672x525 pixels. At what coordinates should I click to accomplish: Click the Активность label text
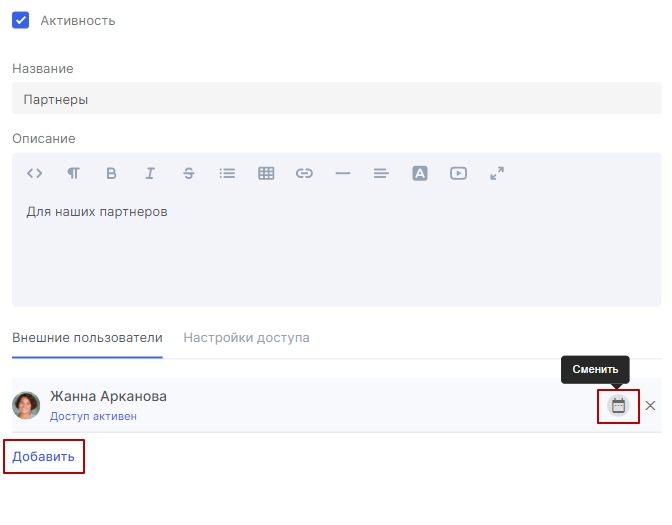[78, 21]
